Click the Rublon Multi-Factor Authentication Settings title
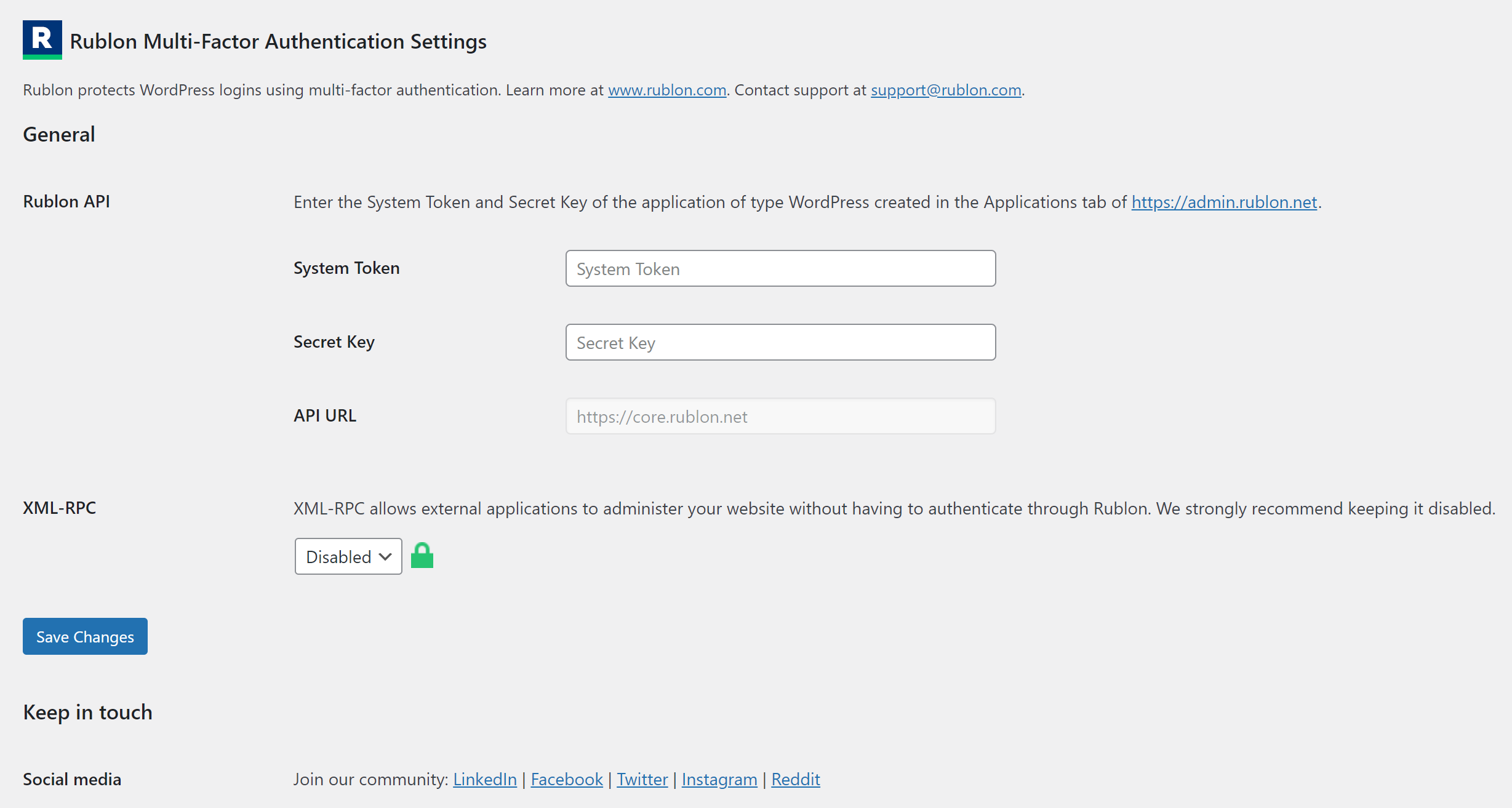The image size is (1512, 808). click(x=278, y=41)
